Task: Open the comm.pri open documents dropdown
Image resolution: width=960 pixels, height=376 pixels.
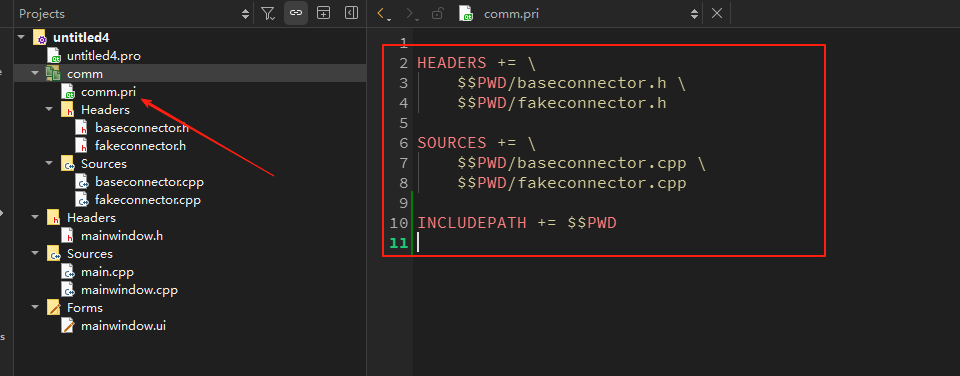Action: (694, 13)
